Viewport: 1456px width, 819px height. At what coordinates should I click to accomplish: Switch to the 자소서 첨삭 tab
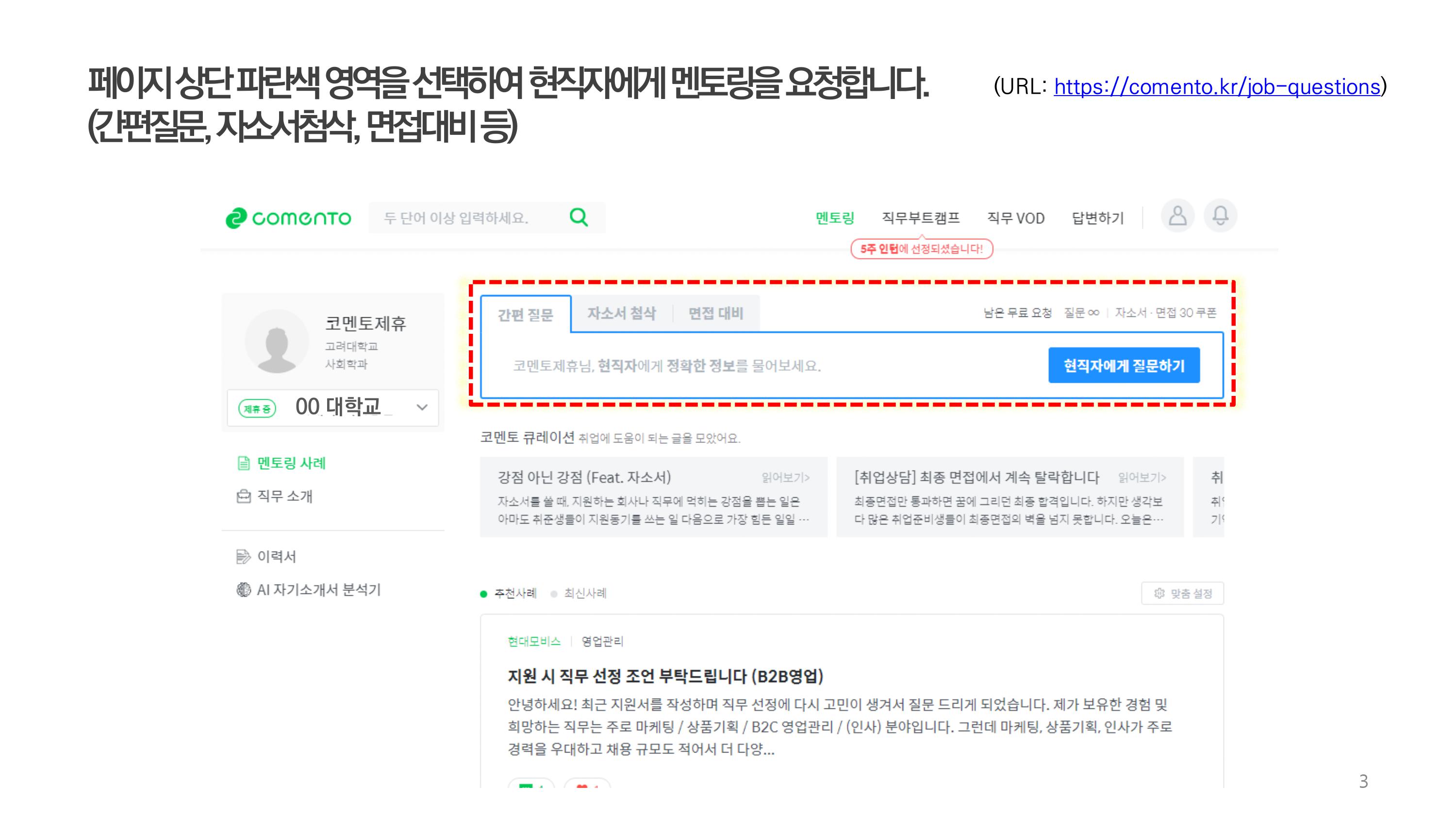621,314
